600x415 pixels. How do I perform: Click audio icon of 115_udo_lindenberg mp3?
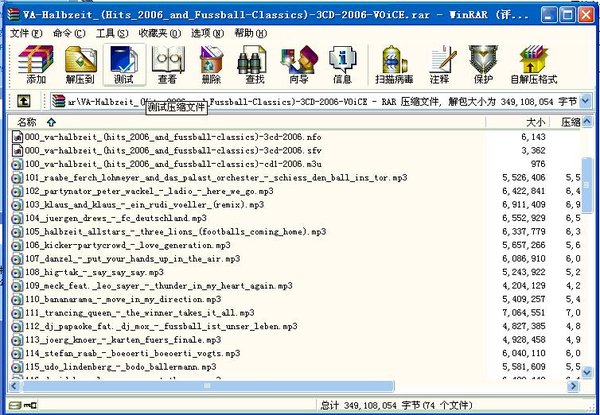[x=16, y=367]
